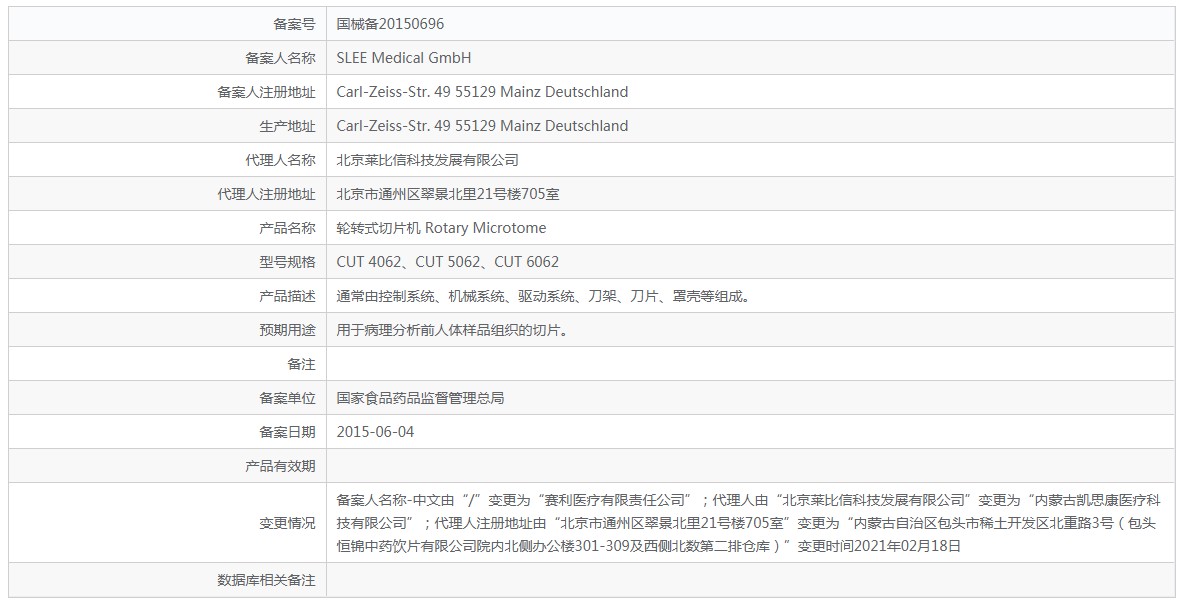Click the address value in 生产地址 row

482,126
